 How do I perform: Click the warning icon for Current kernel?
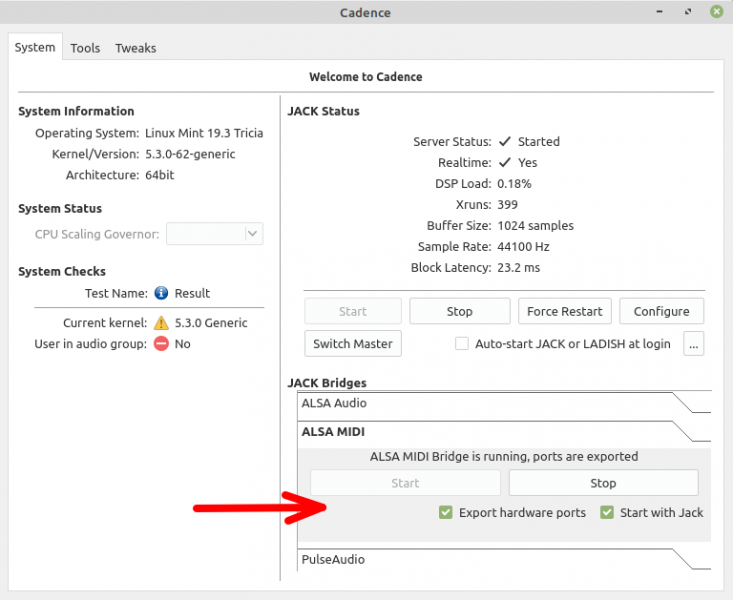click(161, 323)
